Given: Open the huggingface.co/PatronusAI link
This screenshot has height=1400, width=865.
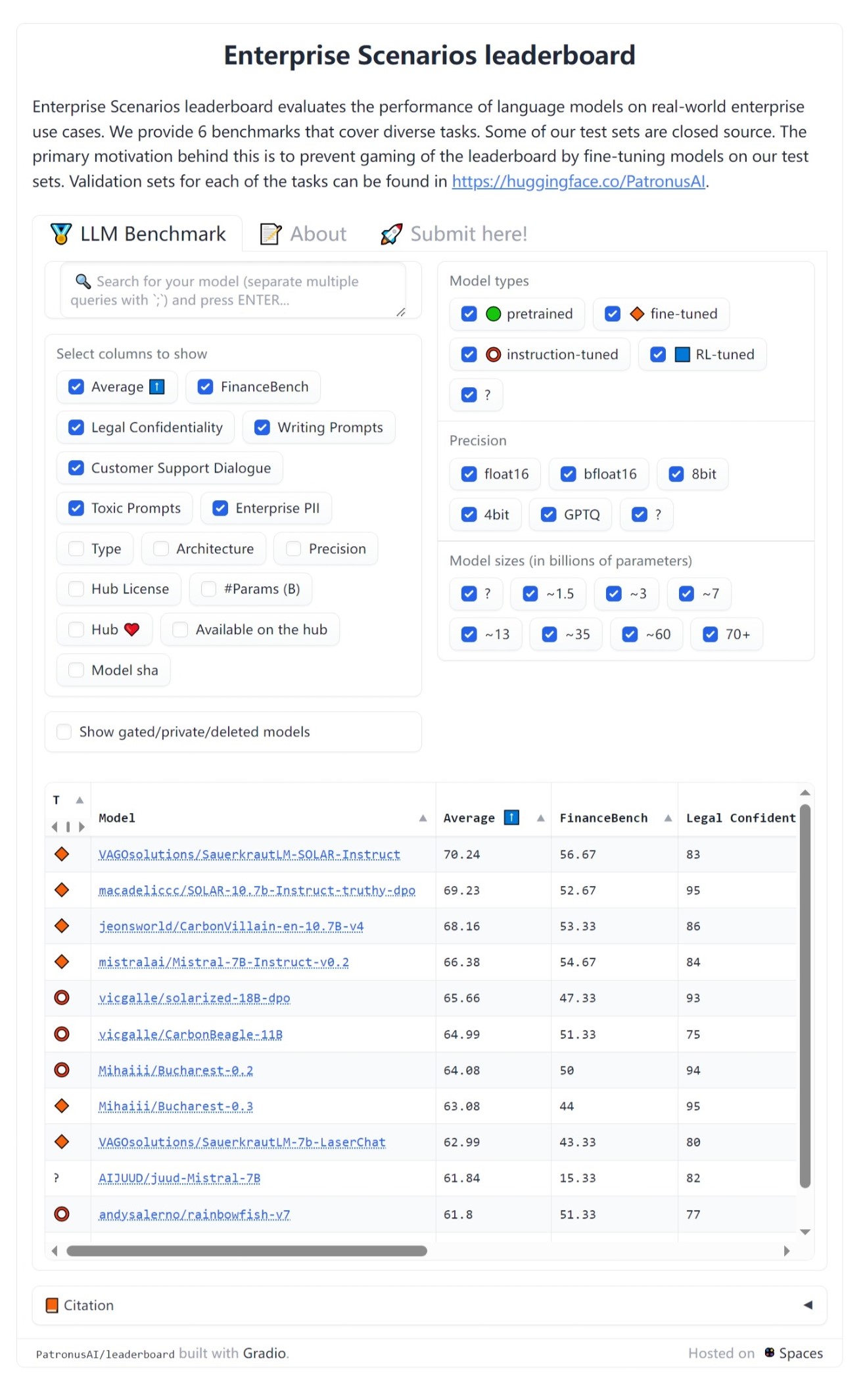Looking at the screenshot, I should pyautogui.click(x=578, y=181).
